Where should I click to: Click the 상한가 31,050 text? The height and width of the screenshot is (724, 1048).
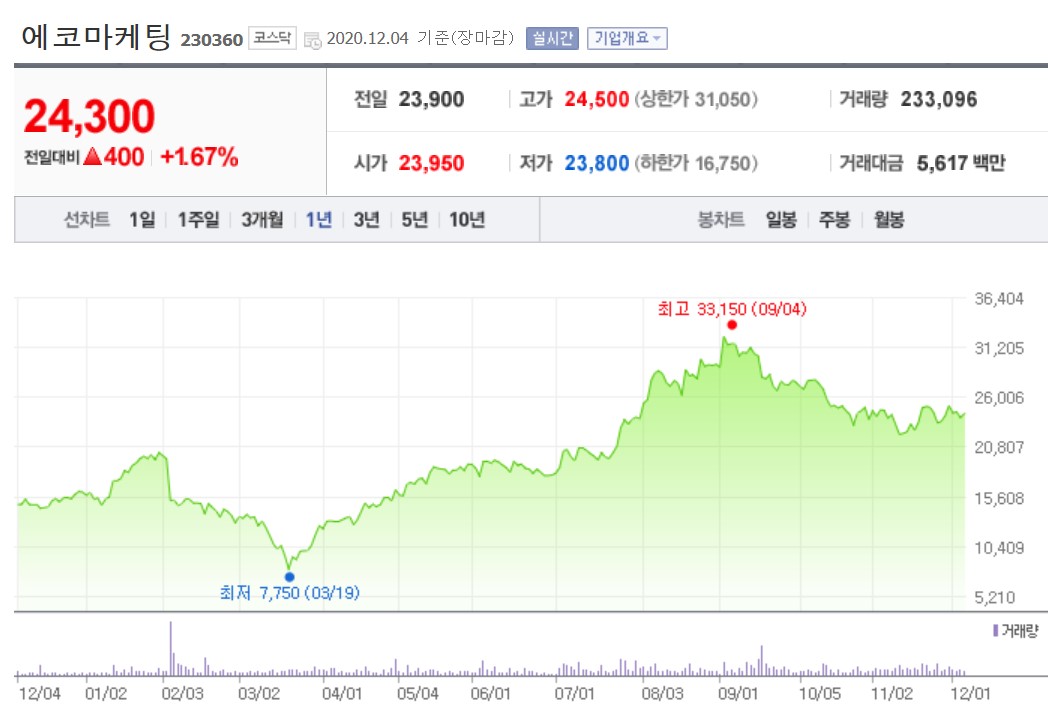coord(696,100)
